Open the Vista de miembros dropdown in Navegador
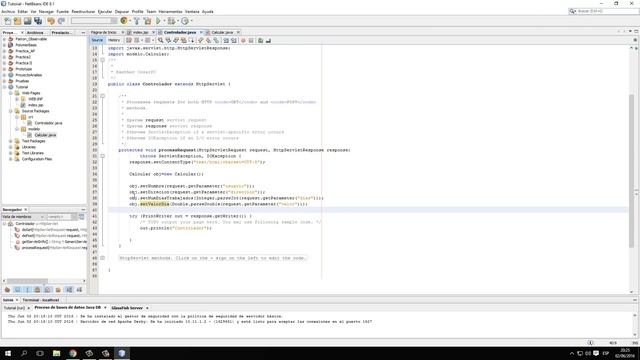Viewport: 640px width, 360px height. coord(23,217)
